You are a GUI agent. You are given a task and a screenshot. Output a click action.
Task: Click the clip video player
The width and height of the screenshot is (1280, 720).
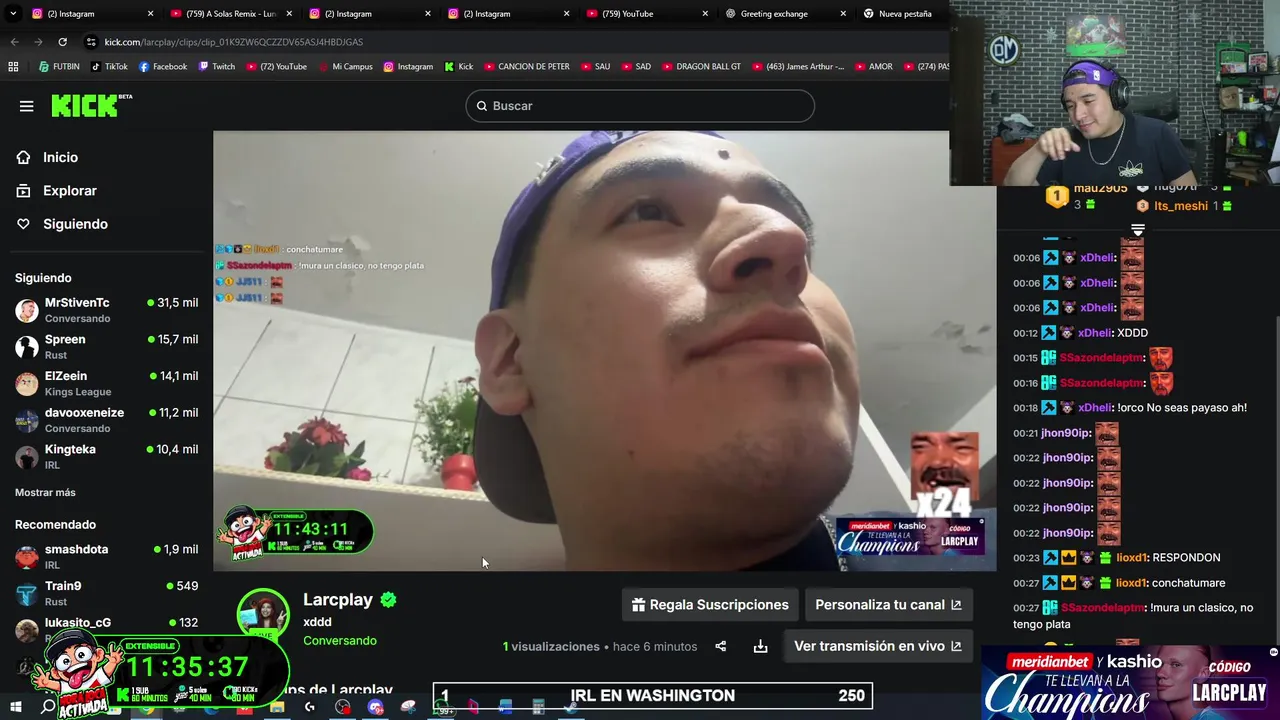(x=604, y=351)
